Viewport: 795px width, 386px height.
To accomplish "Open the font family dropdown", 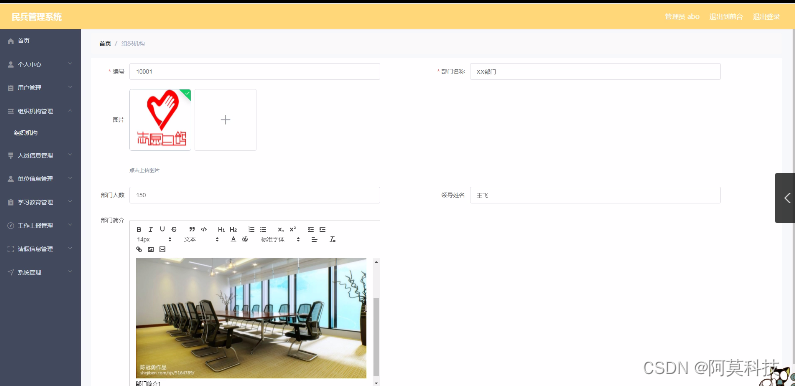I will pos(280,239).
